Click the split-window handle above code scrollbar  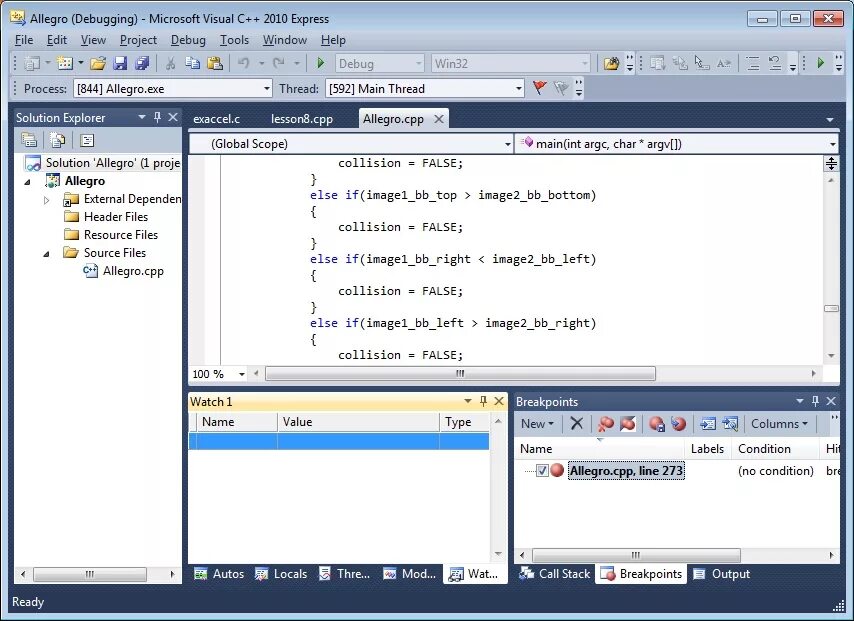click(x=831, y=163)
